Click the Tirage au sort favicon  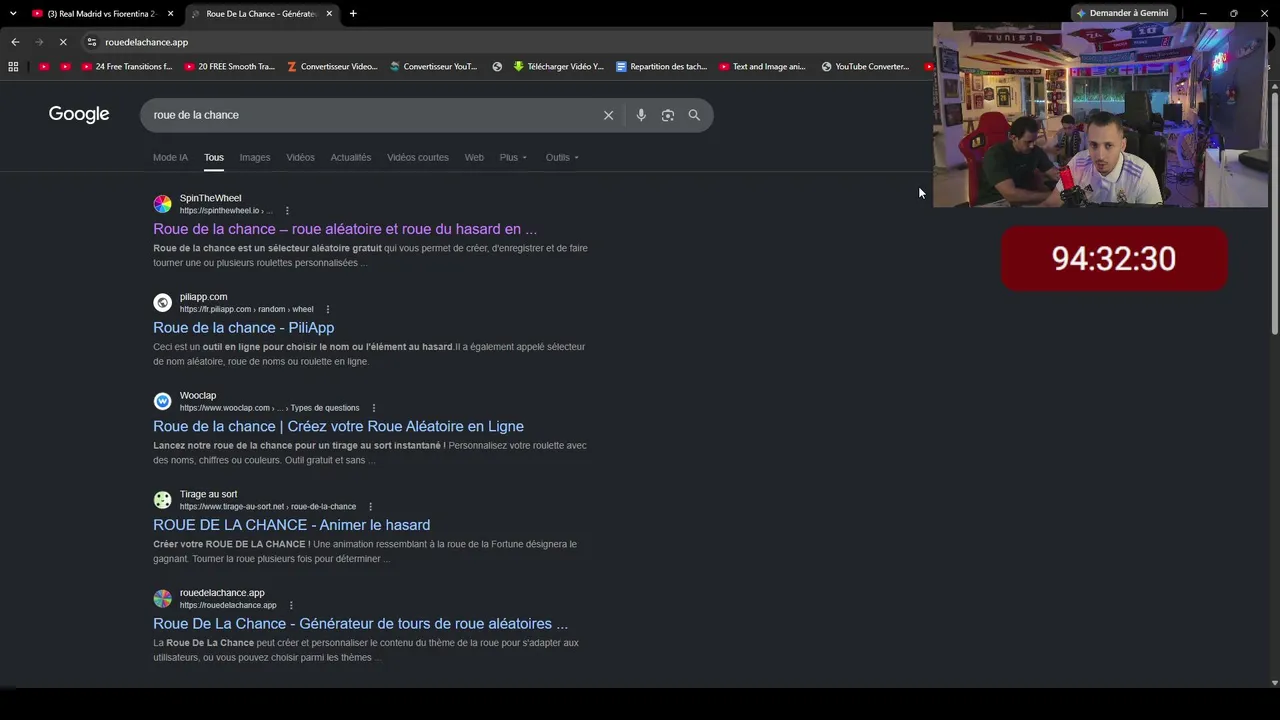coord(162,500)
